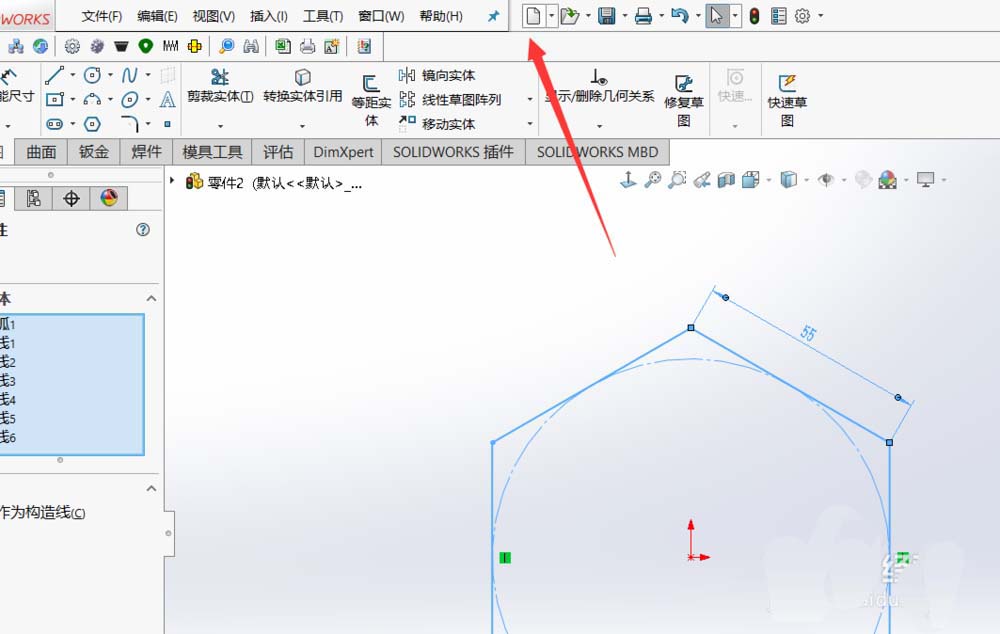1000x634 pixels.
Task: Open dropdown under 转换实体引用
Action: 302,126
